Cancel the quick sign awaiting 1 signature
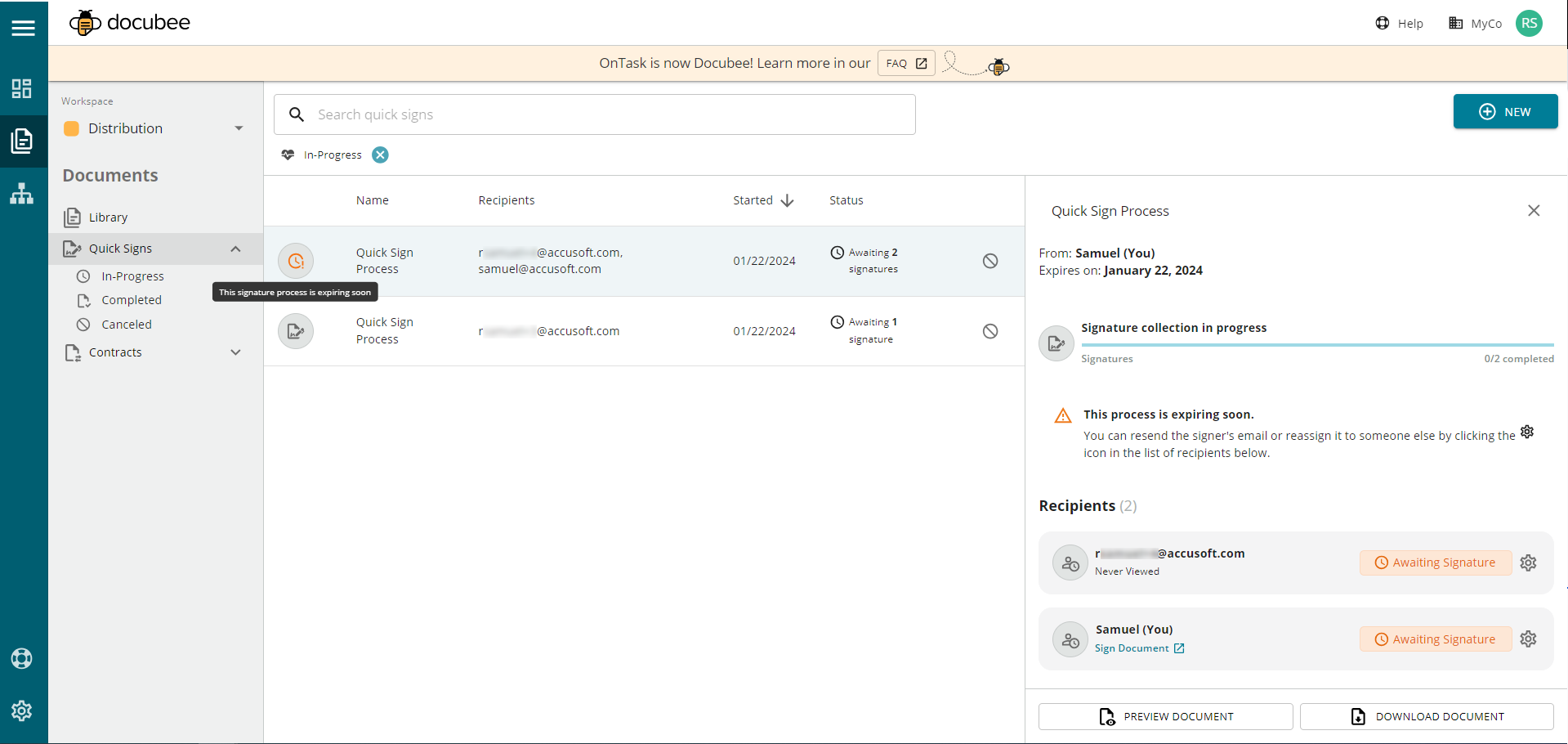Image resolution: width=1568 pixels, height=744 pixels. point(990,331)
